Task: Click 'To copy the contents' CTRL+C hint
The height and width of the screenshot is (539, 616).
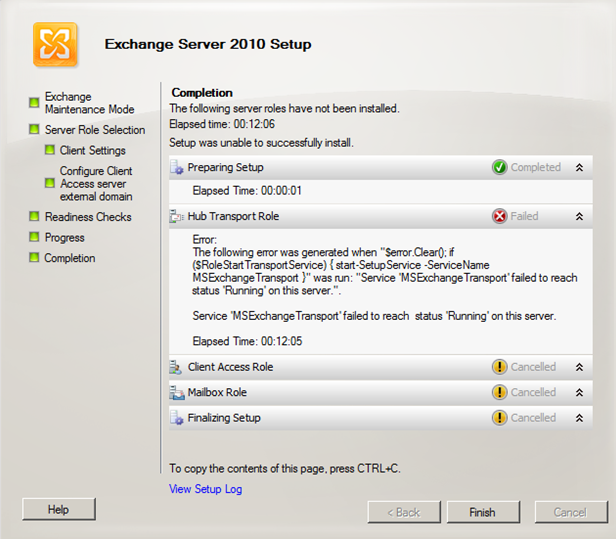Action: (x=285, y=469)
